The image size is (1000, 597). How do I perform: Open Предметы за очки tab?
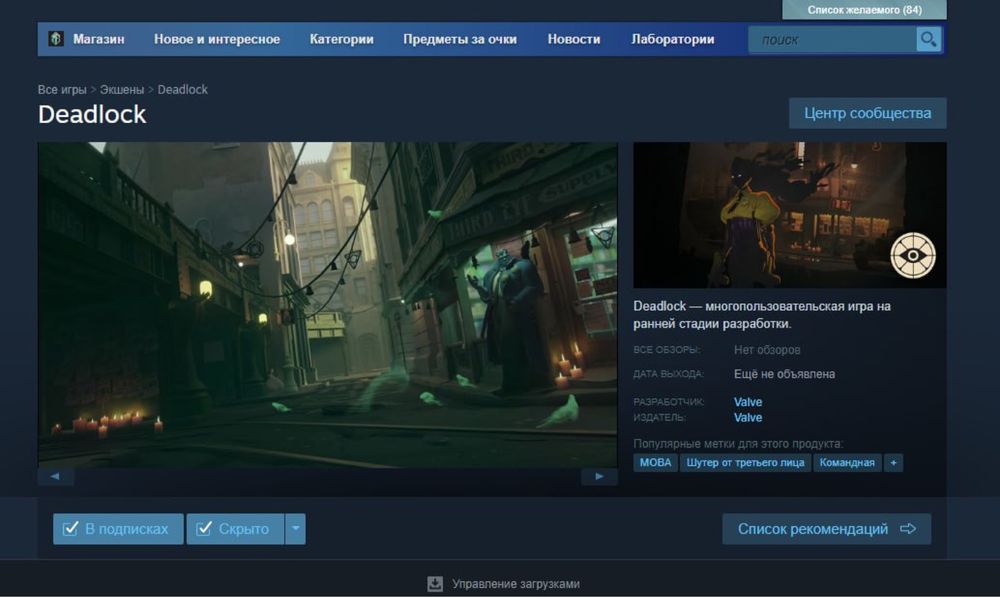pyautogui.click(x=460, y=39)
